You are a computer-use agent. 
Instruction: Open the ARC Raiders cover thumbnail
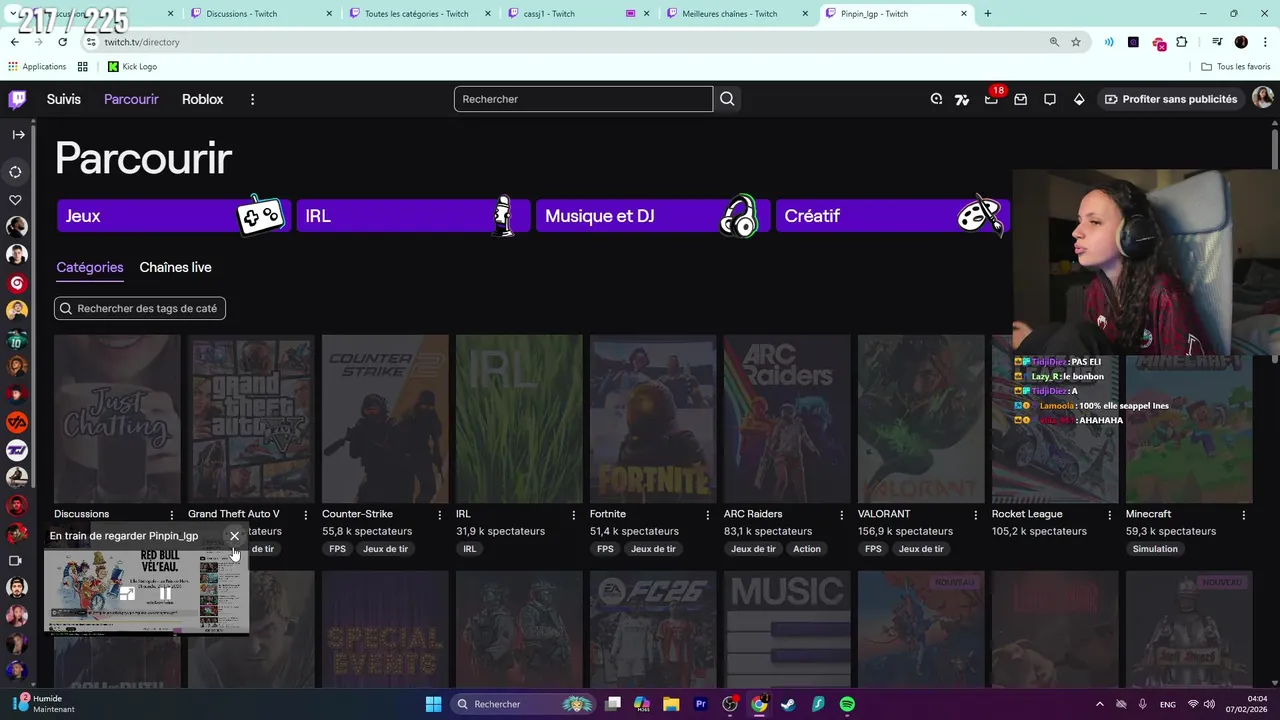pos(787,419)
